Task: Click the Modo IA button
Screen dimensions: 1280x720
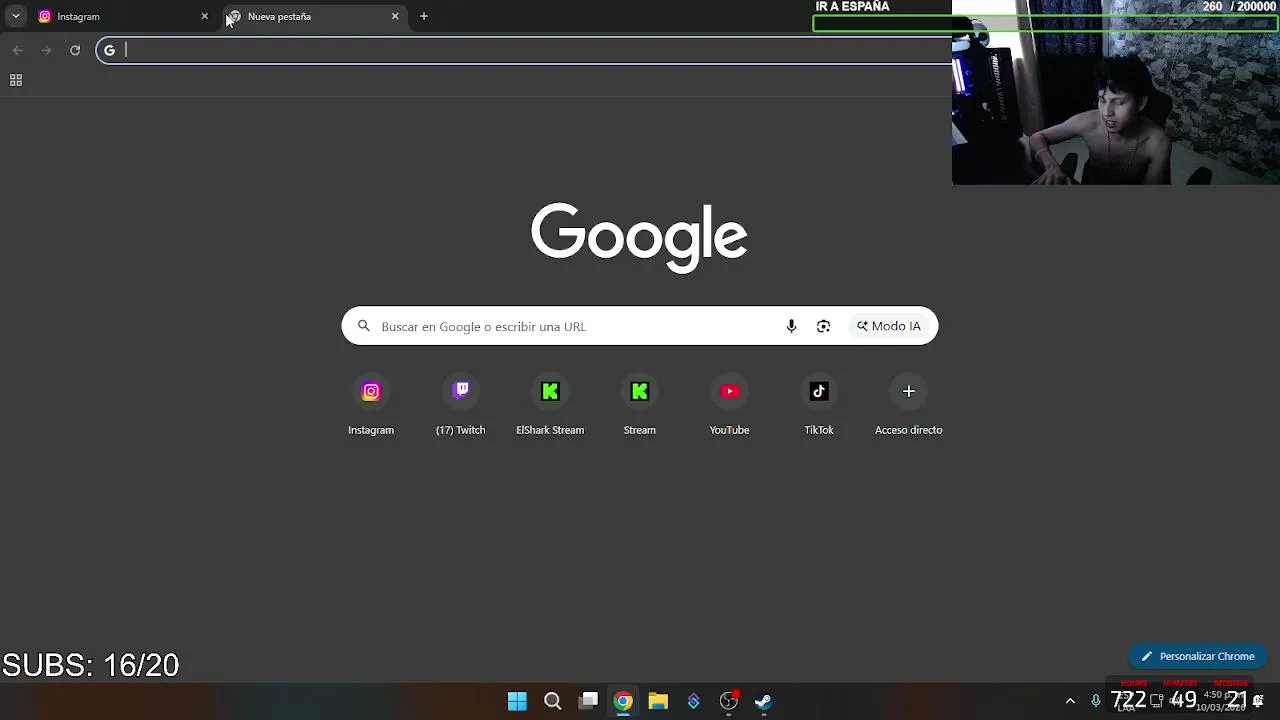Action: (888, 326)
